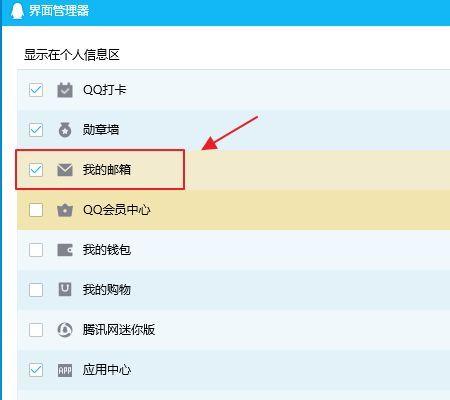Select the QQ打卡 label text
This screenshot has width=450, height=400.
pyautogui.click(x=104, y=90)
